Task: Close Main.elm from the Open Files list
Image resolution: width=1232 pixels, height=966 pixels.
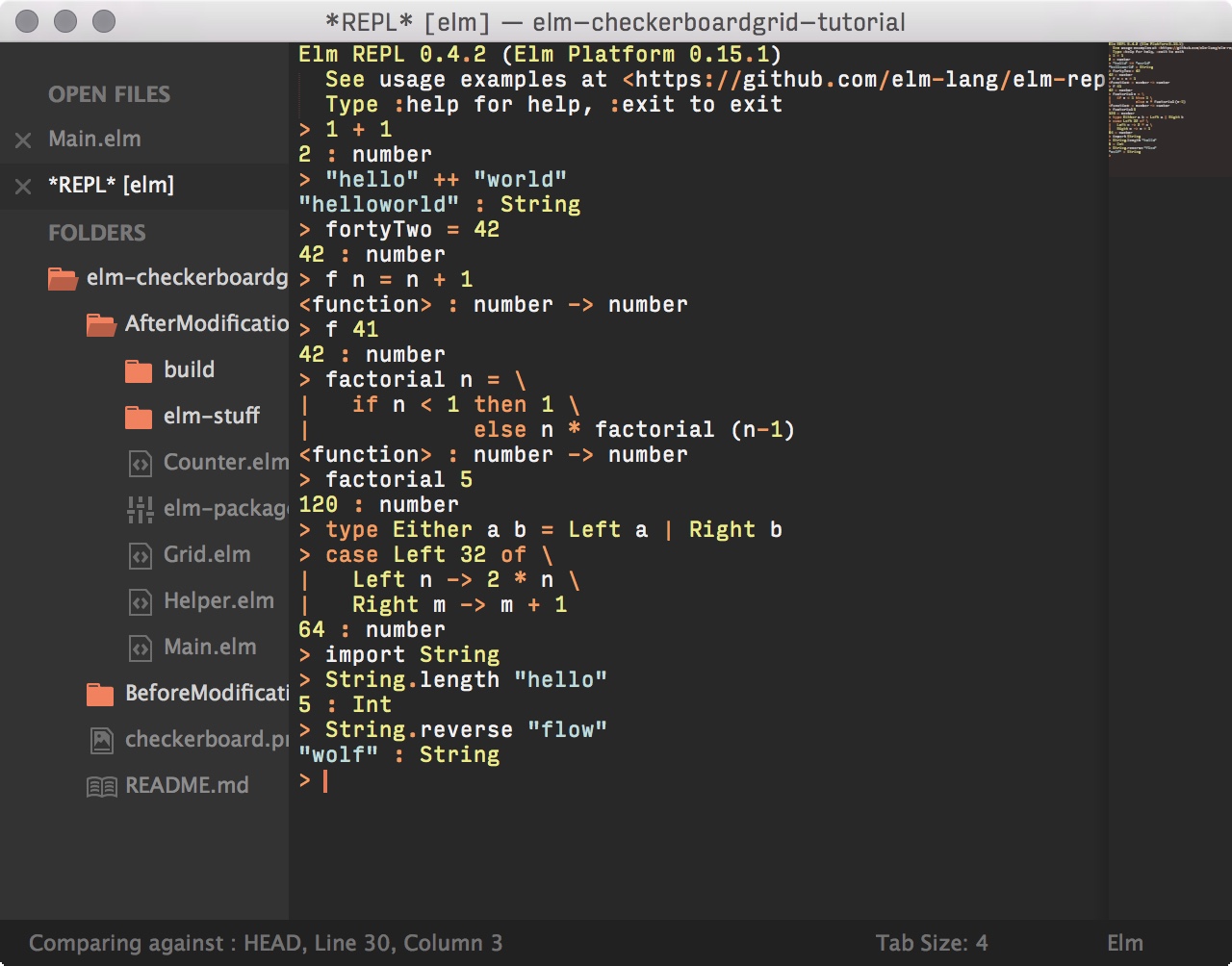Action: pos(22,140)
